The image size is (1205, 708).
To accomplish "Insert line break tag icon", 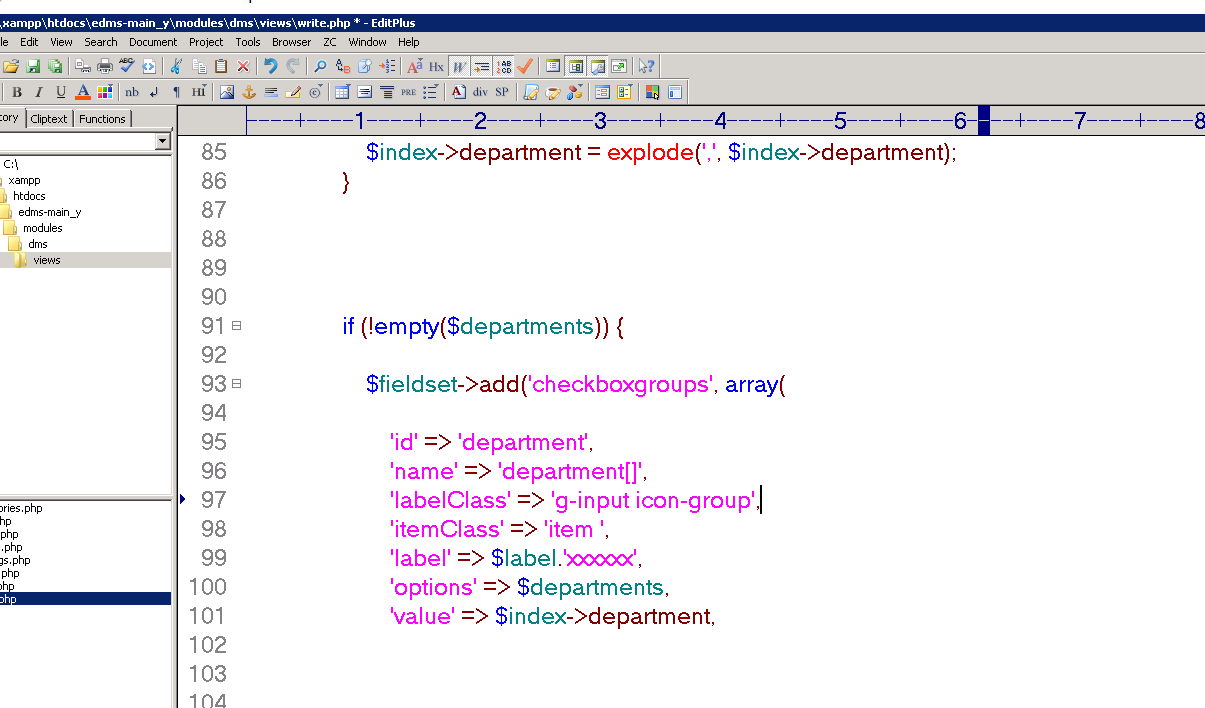I will pos(154,92).
